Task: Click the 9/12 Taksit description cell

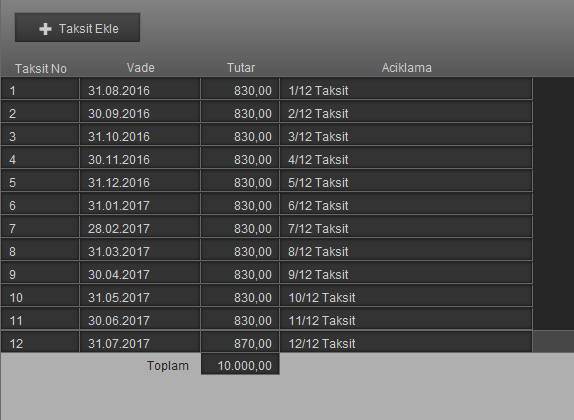Action: pos(406,273)
